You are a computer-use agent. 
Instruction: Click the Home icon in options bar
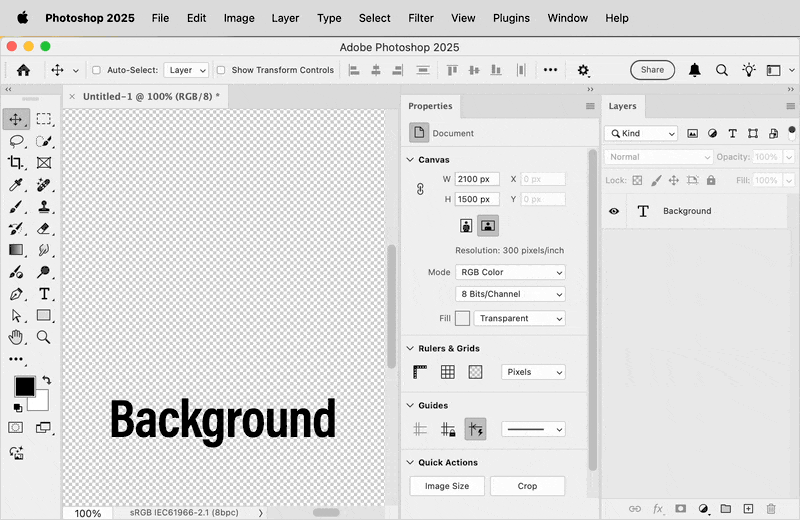pyautogui.click(x=23, y=70)
